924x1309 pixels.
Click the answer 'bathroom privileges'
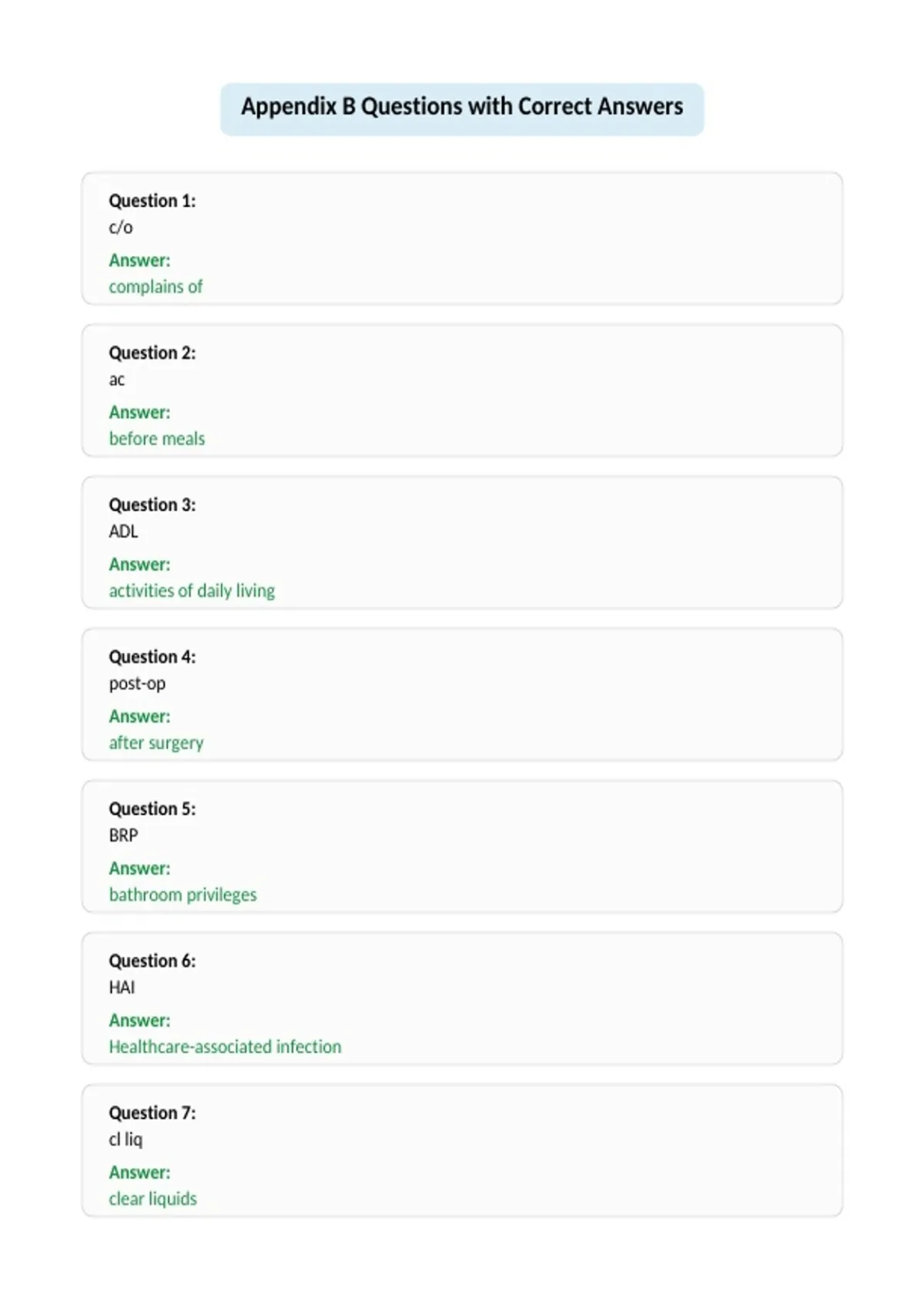[182, 895]
